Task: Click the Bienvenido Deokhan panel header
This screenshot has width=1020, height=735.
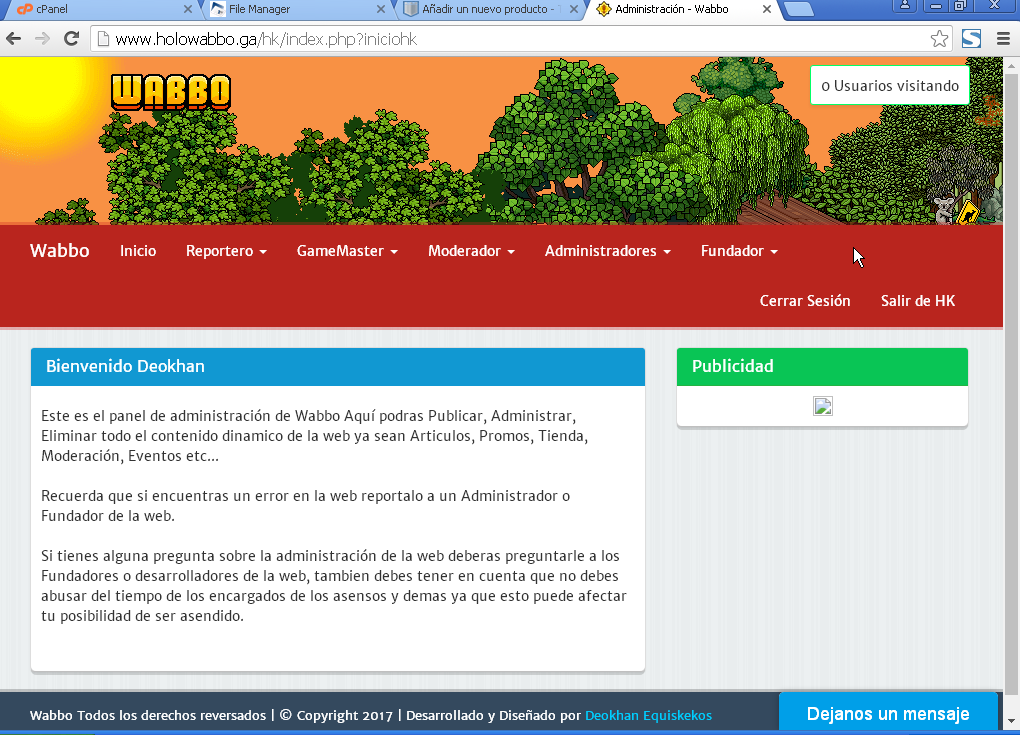Action: point(338,366)
